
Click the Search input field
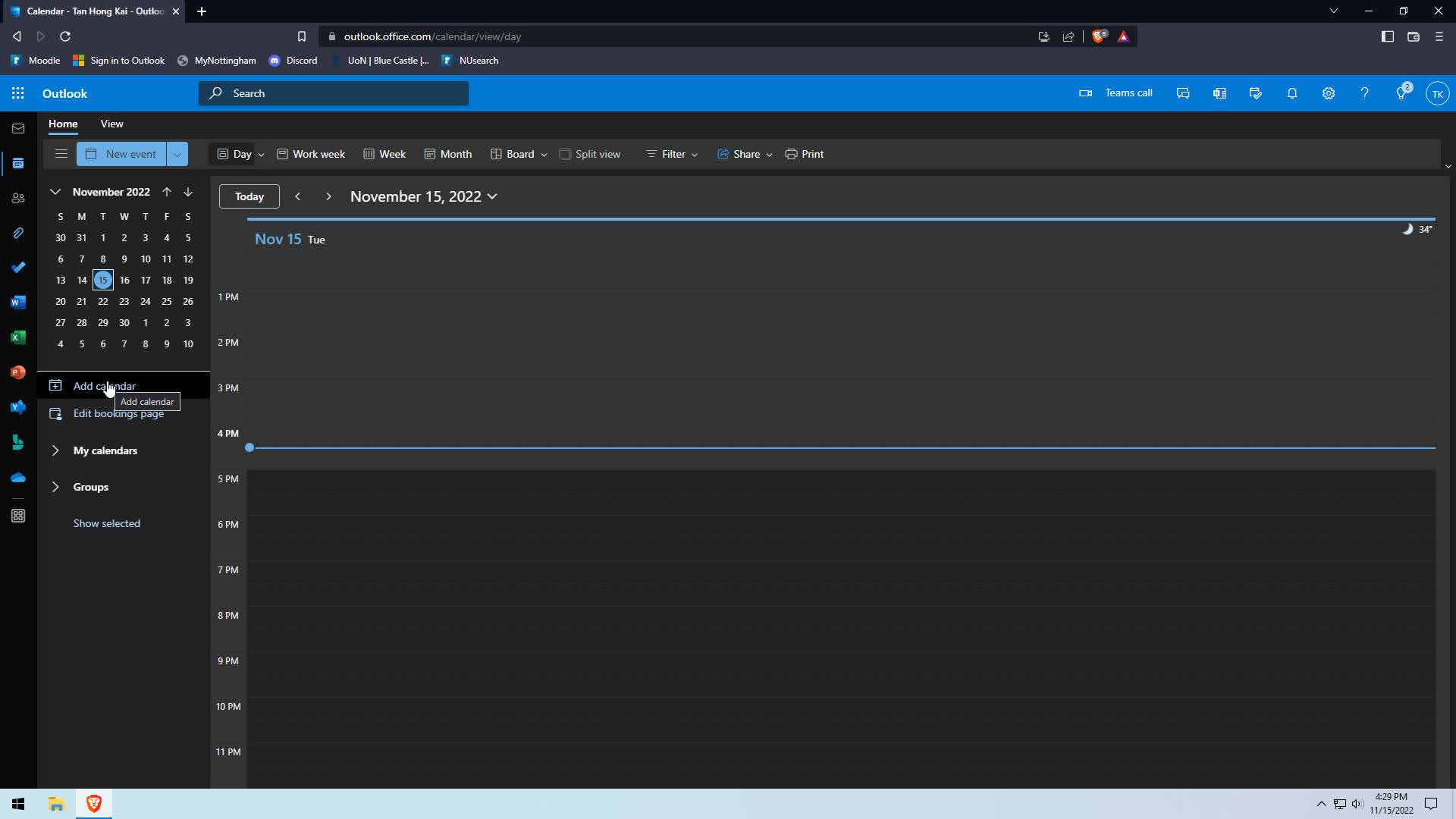(x=334, y=93)
